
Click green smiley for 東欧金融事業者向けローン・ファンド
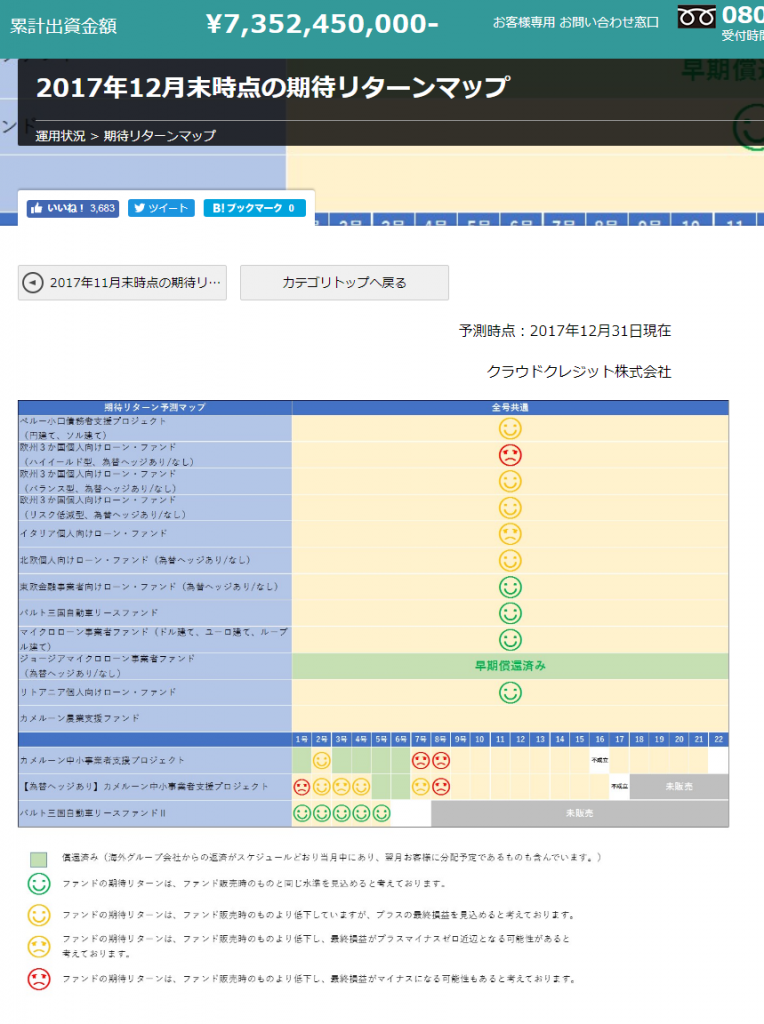[x=510, y=586]
